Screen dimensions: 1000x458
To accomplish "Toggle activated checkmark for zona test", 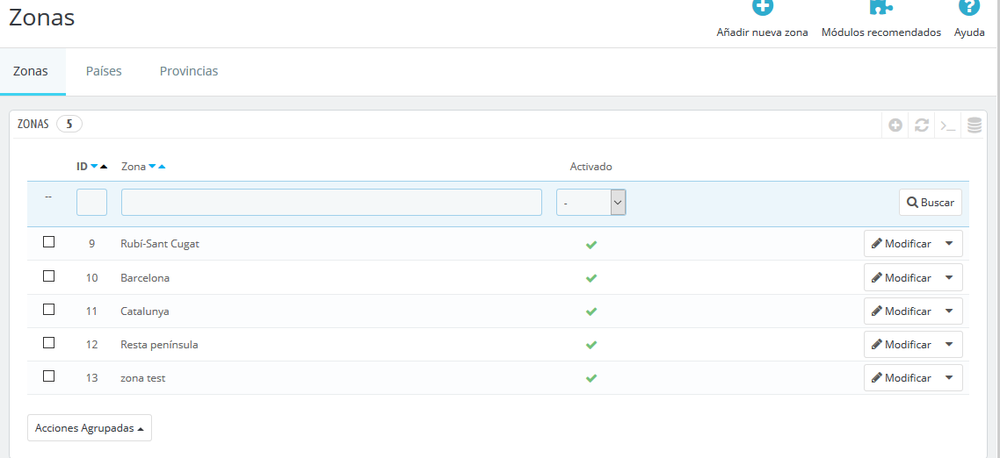I will point(591,378).
